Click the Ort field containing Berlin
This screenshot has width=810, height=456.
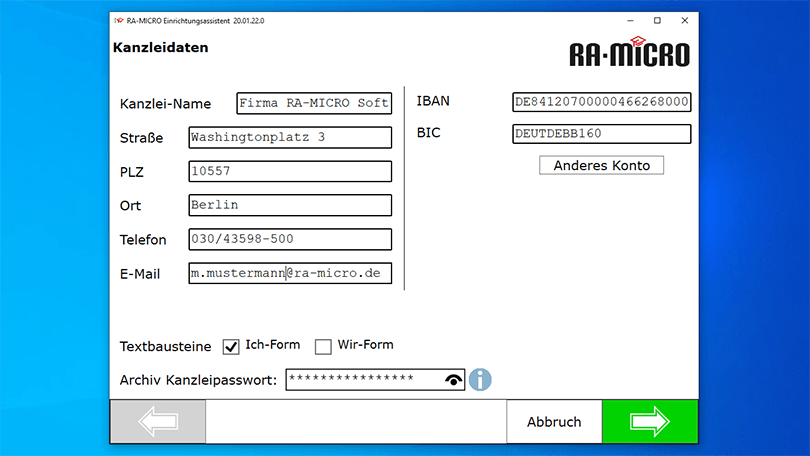click(290, 205)
